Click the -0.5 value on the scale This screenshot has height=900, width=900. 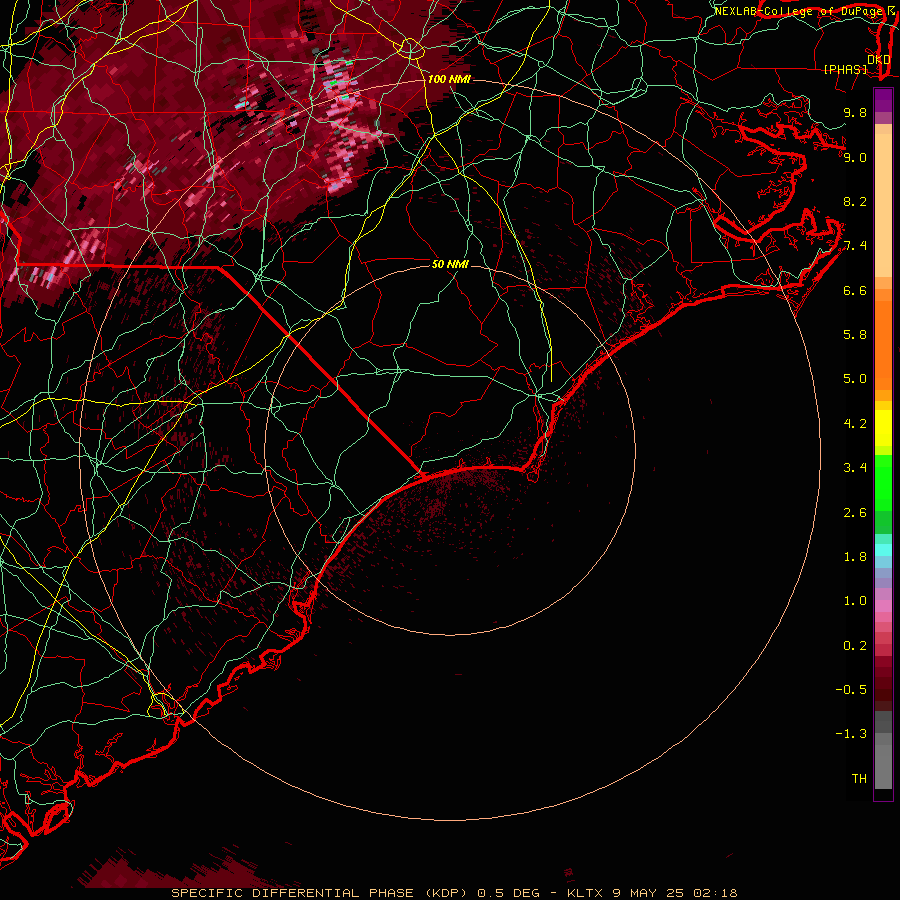(851, 690)
